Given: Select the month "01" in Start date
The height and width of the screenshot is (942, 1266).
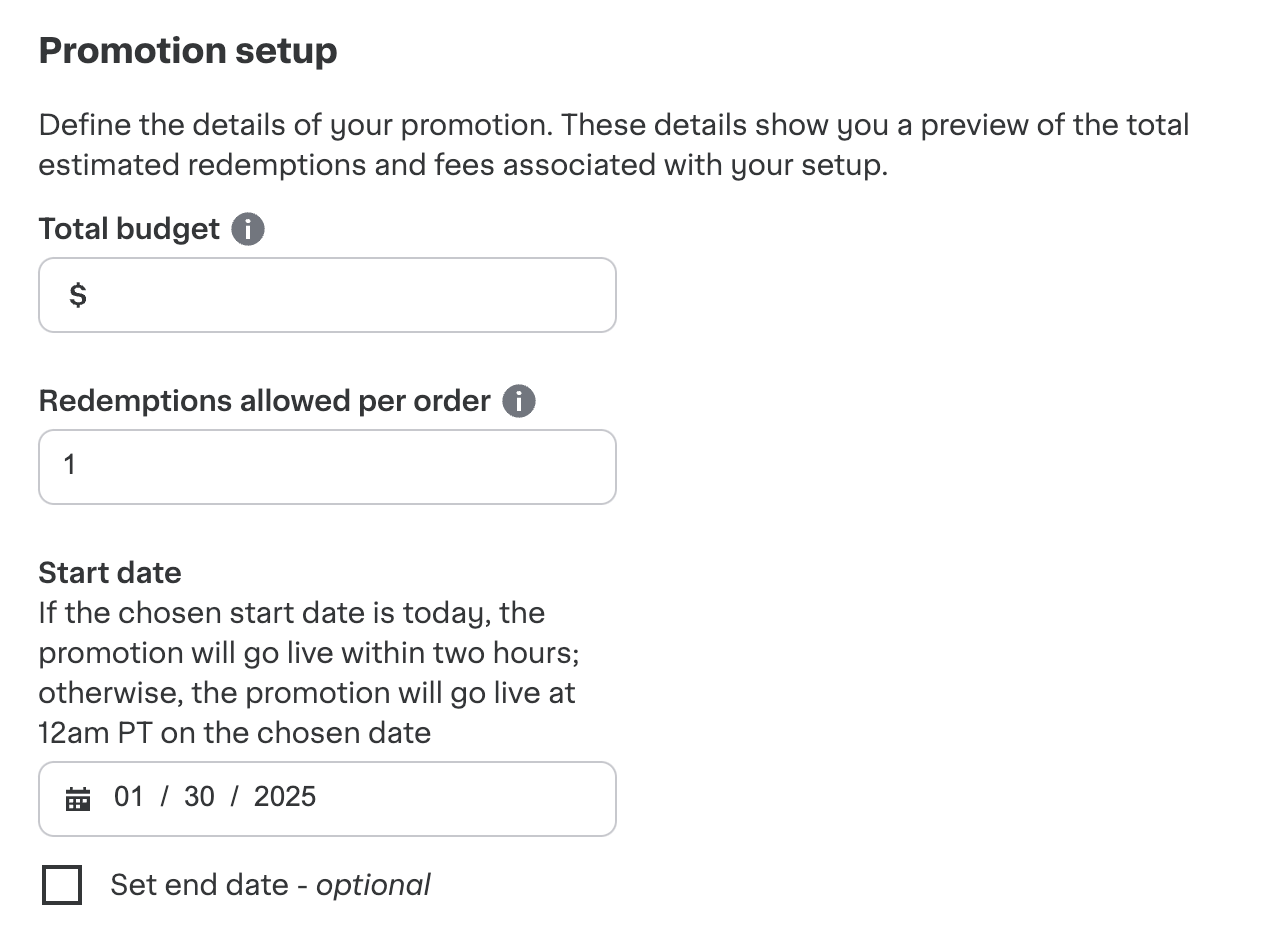Looking at the screenshot, I should click(x=129, y=797).
